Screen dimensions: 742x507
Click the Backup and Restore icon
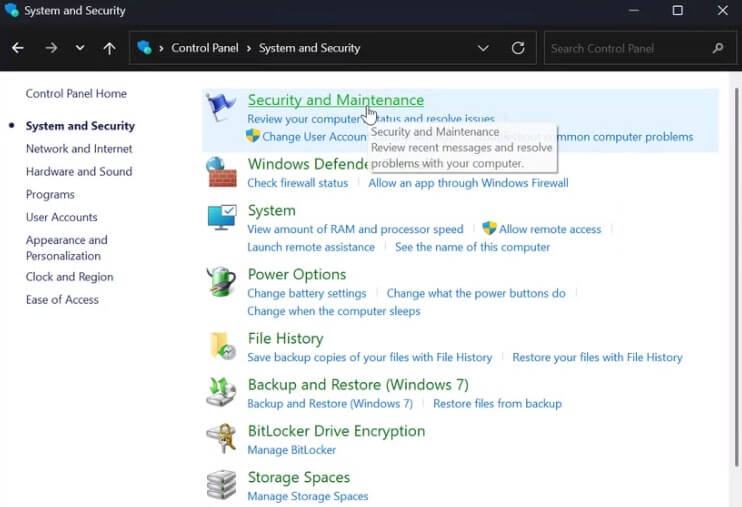221,392
